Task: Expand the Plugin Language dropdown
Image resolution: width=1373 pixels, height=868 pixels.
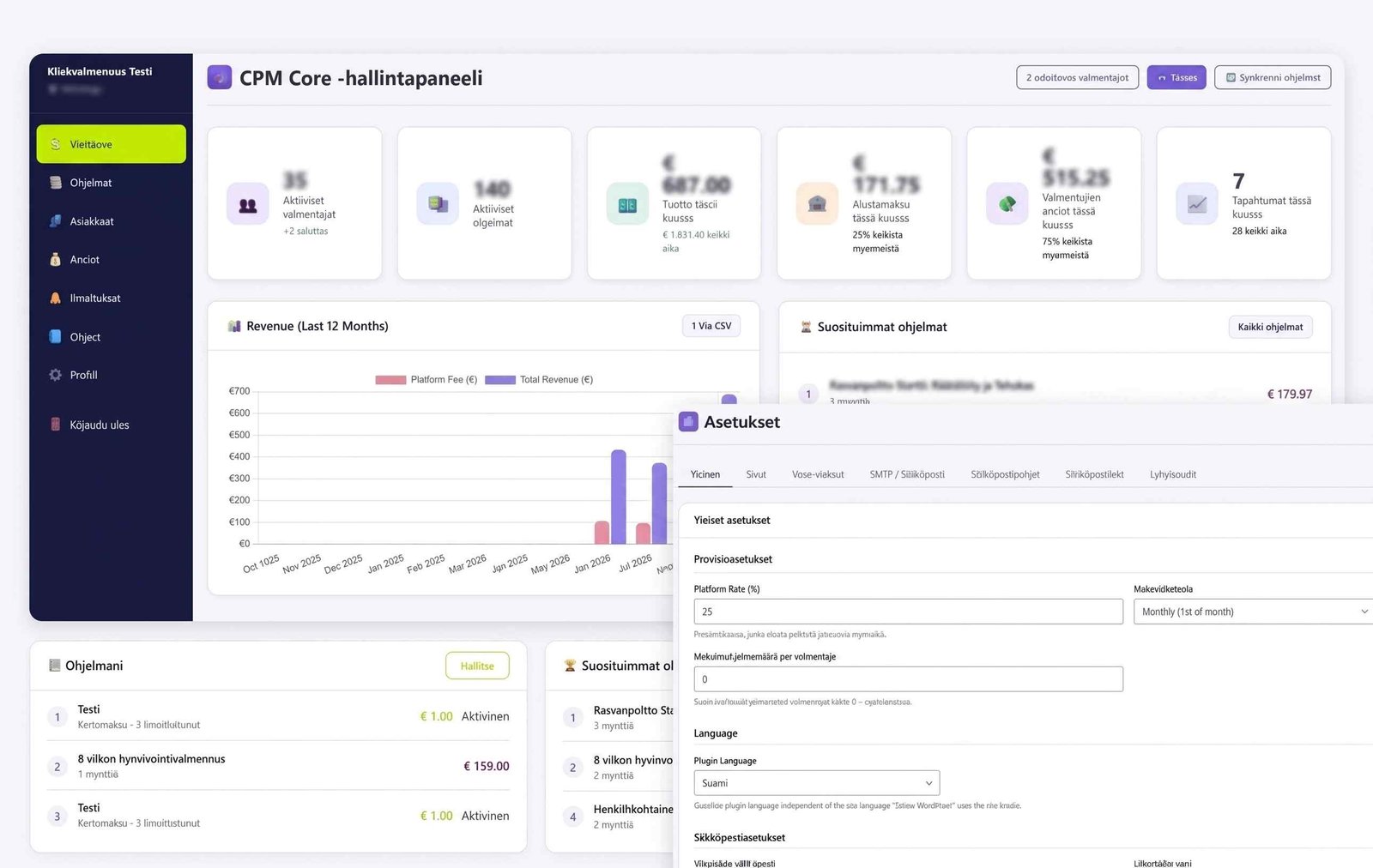Action: click(816, 783)
